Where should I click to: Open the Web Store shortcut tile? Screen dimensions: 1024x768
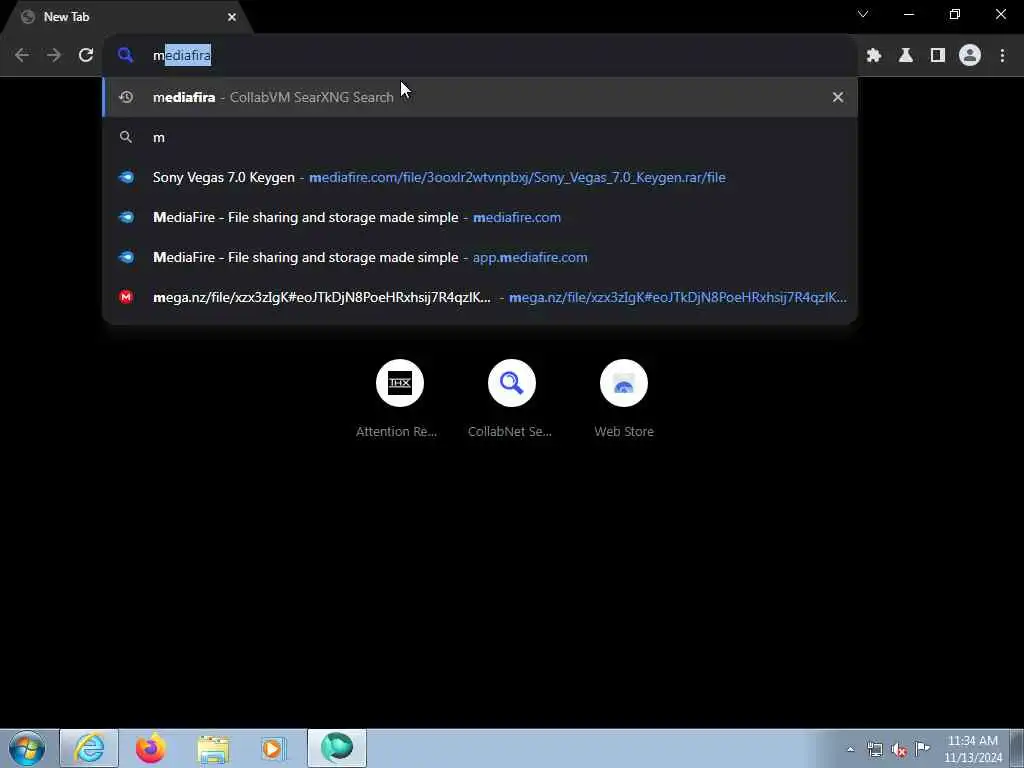(x=624, y=398)
